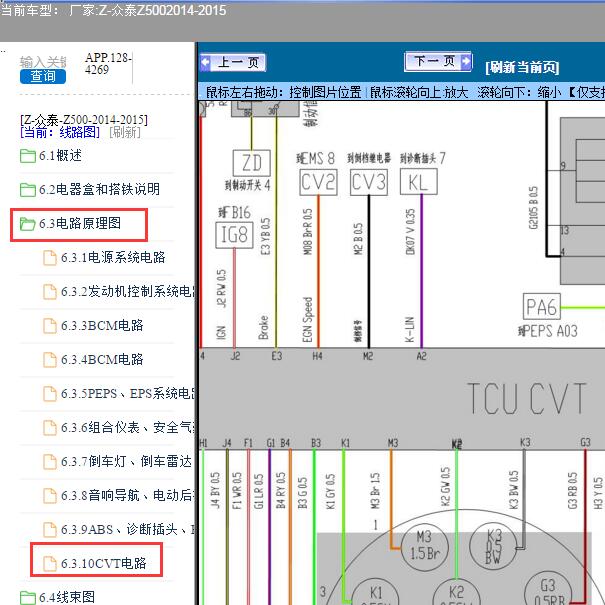Screen dimensions: 605x605
Task: Click the CV3 connector box in diagram
Action: [369, 182]
